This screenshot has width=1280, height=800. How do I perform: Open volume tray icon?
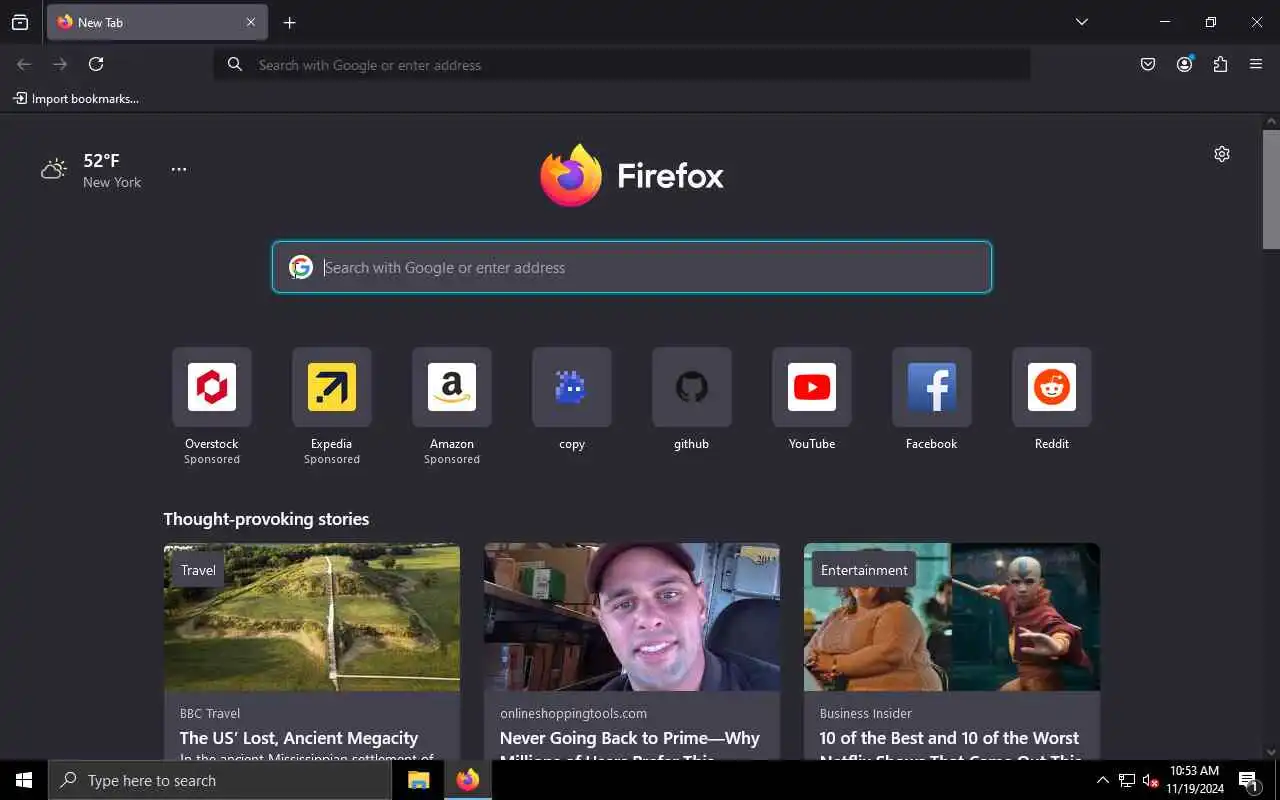tap(1150, 780)
